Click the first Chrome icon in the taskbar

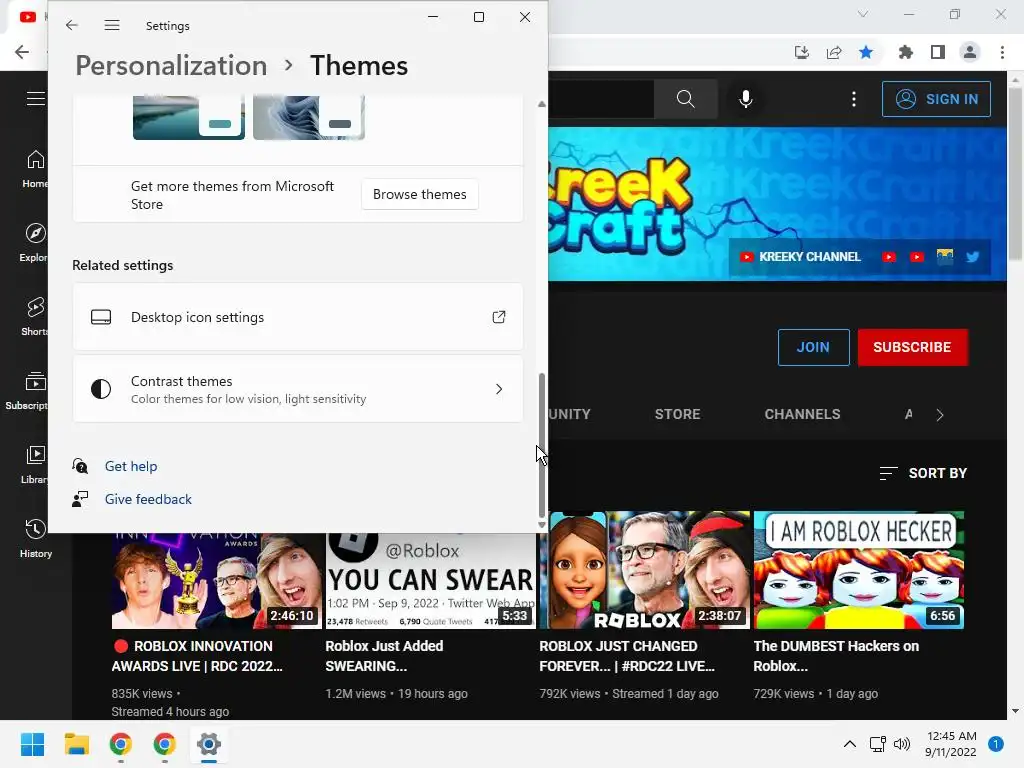pyautogui.click(x=121, y=744)
